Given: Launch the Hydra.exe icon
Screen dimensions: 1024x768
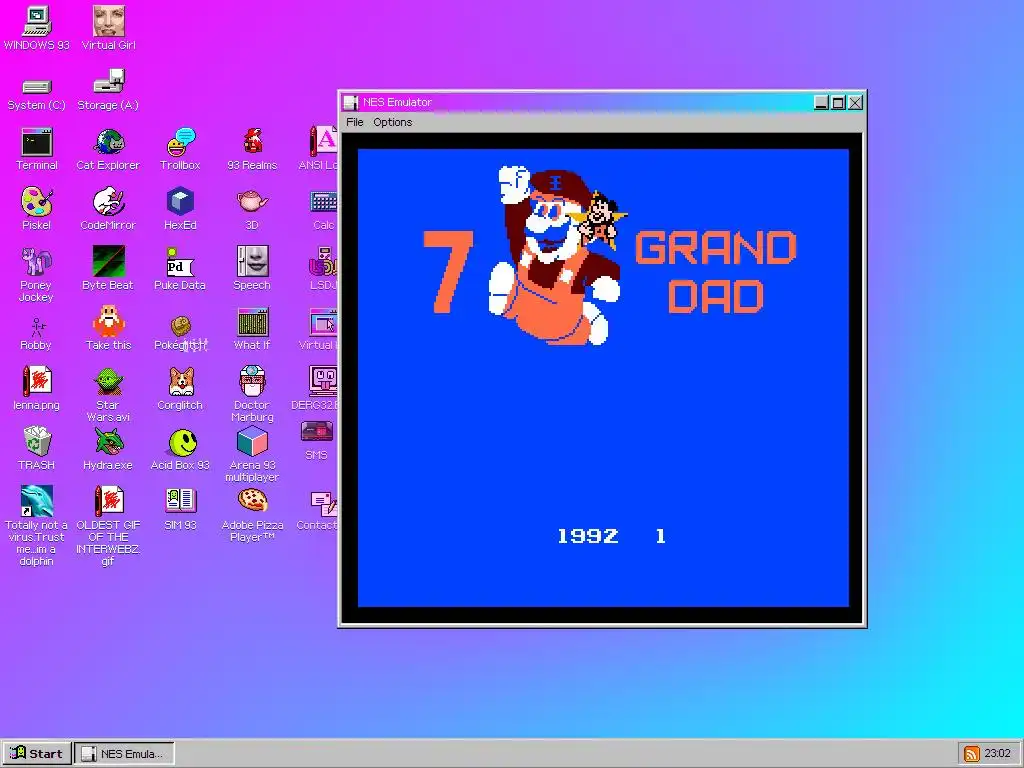Looking at the screenshot, I should coord(108,441).
